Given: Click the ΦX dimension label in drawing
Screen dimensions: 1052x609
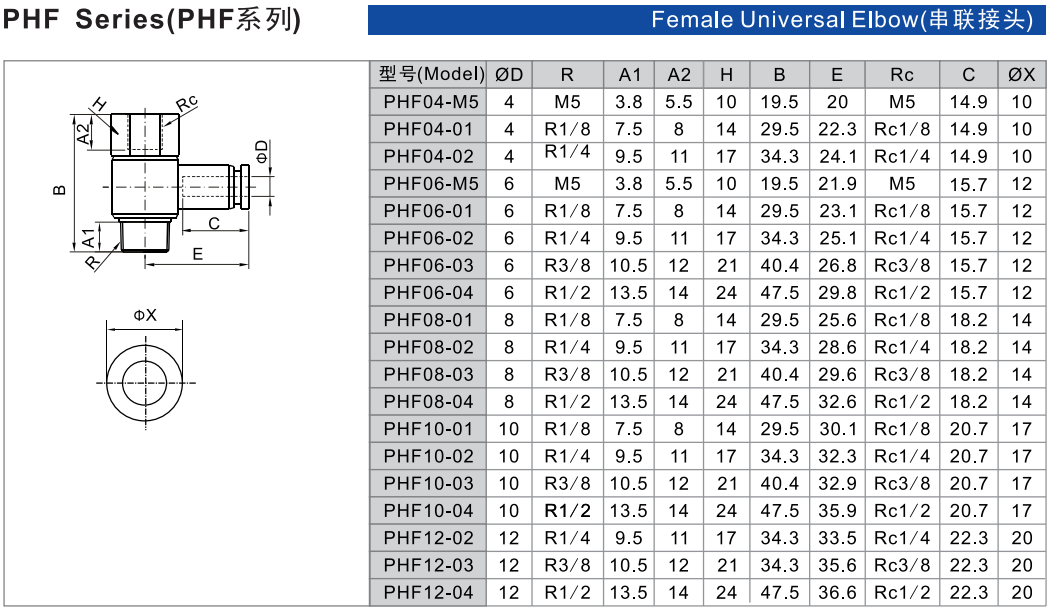Looking at the screenshot, I should 146,315.
